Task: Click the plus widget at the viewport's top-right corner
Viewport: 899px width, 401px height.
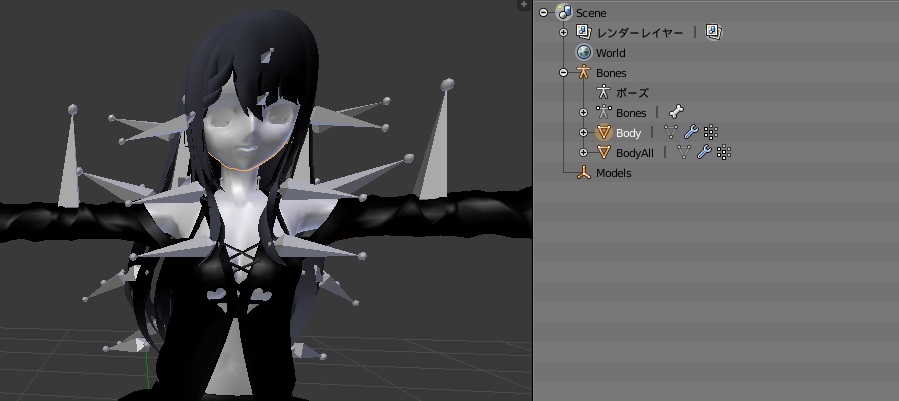Action: (x=523, y=4)
